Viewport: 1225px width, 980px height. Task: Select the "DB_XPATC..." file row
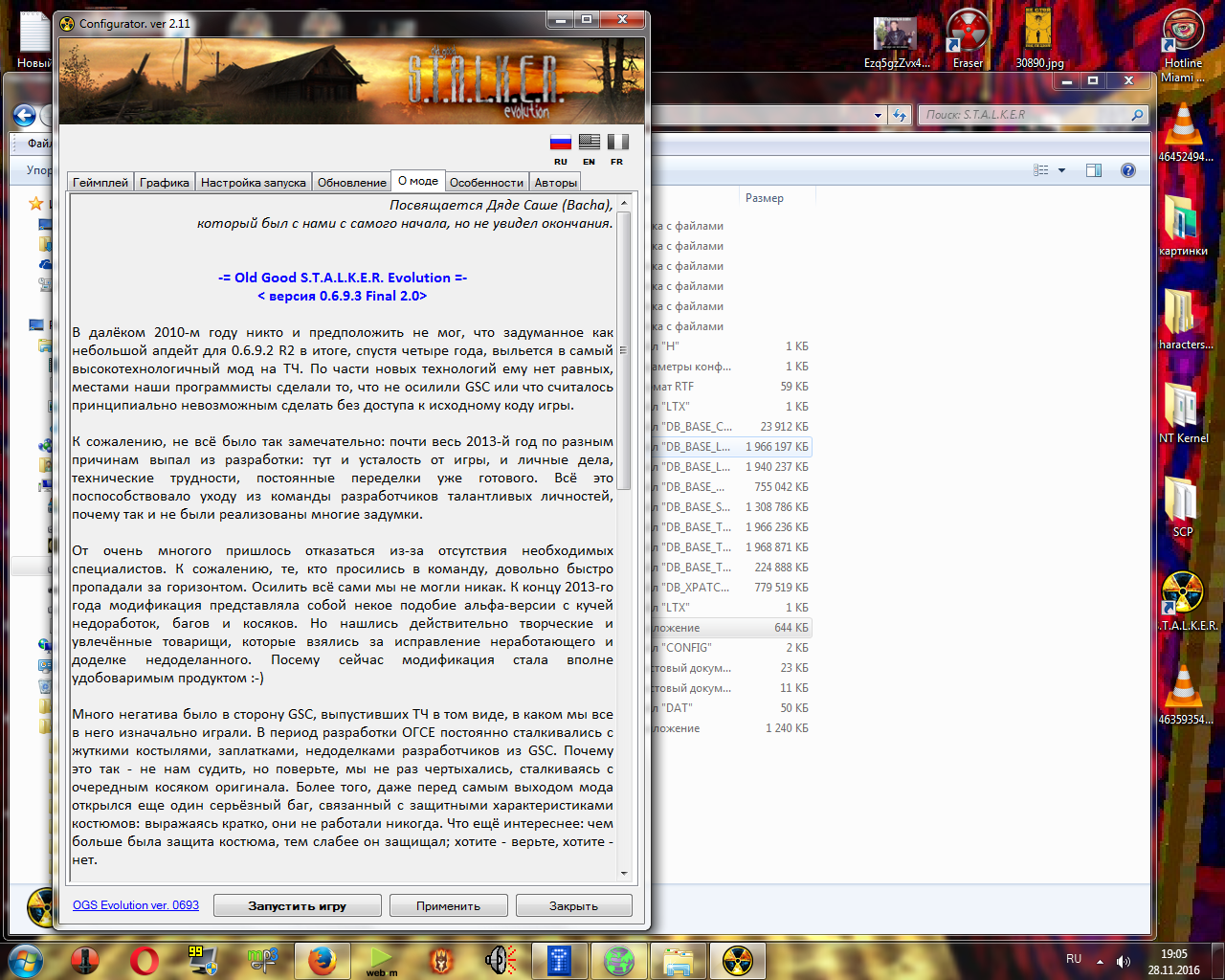tap(730, 588)
